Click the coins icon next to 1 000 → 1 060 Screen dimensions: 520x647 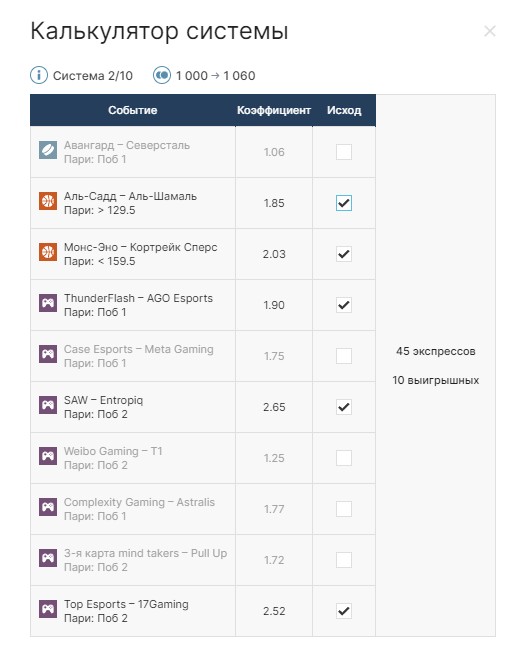pos(162,76)
